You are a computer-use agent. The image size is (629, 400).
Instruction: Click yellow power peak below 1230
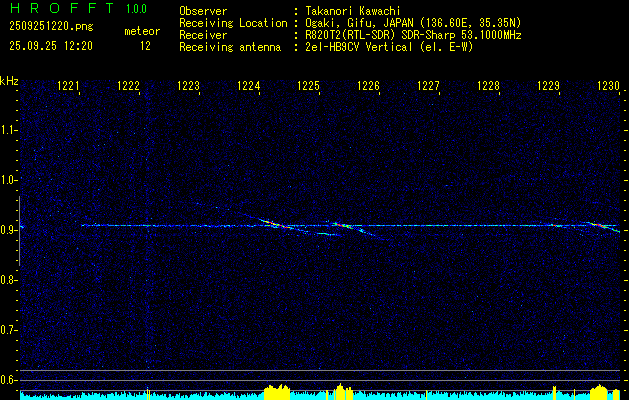pos(601,392)
